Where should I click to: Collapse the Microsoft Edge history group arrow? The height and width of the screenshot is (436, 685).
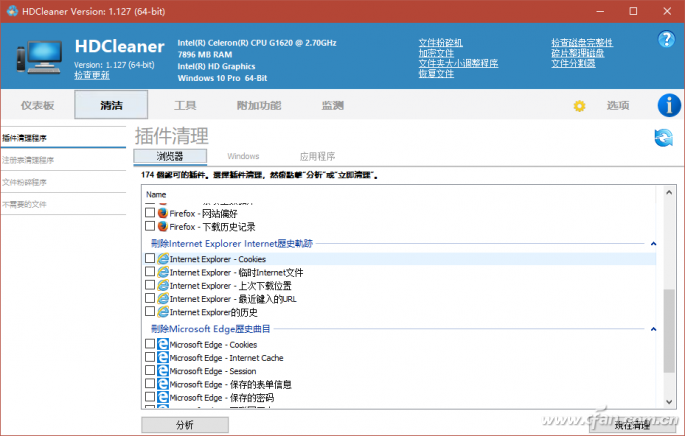(x=653, y=329)
